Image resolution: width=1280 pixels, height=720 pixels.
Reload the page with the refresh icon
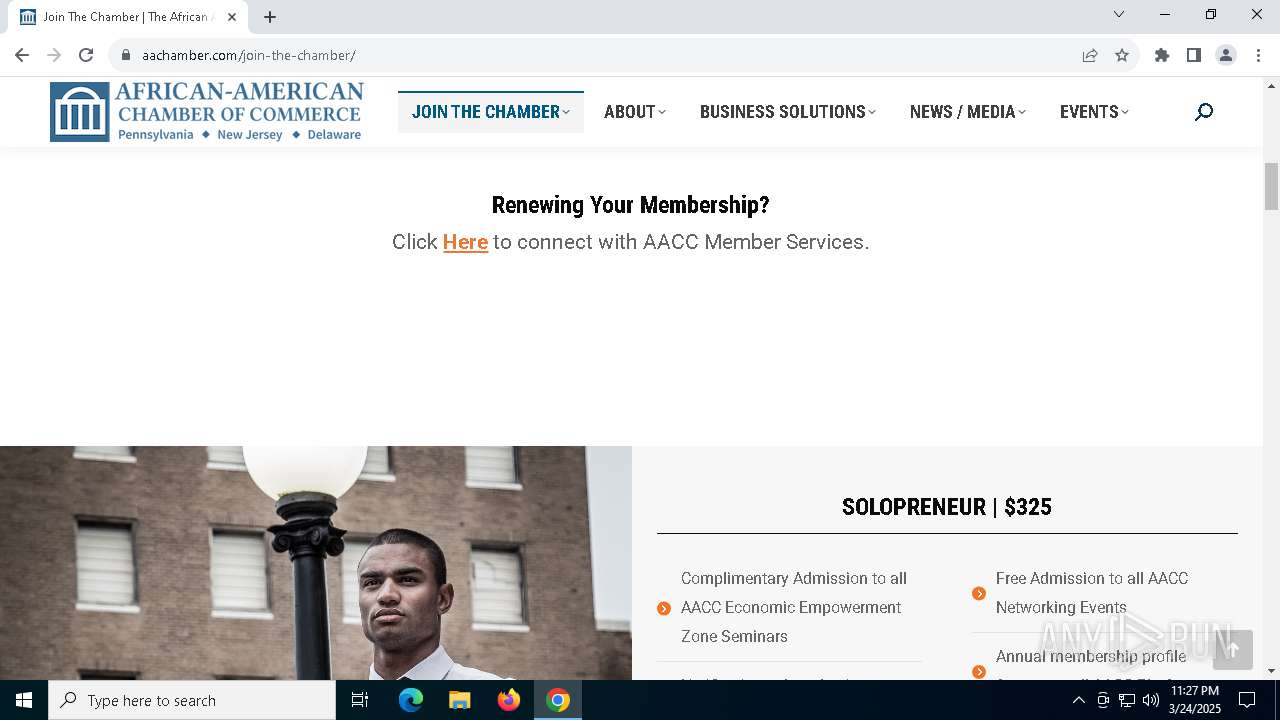click(x=86, y=55)
